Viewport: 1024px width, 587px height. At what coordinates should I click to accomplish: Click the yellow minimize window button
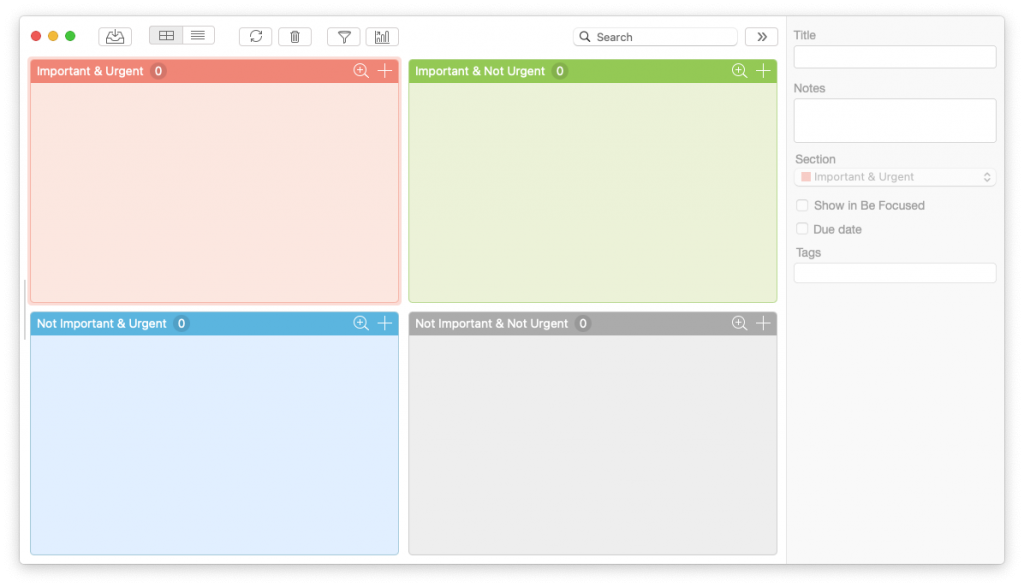(53, 36)
